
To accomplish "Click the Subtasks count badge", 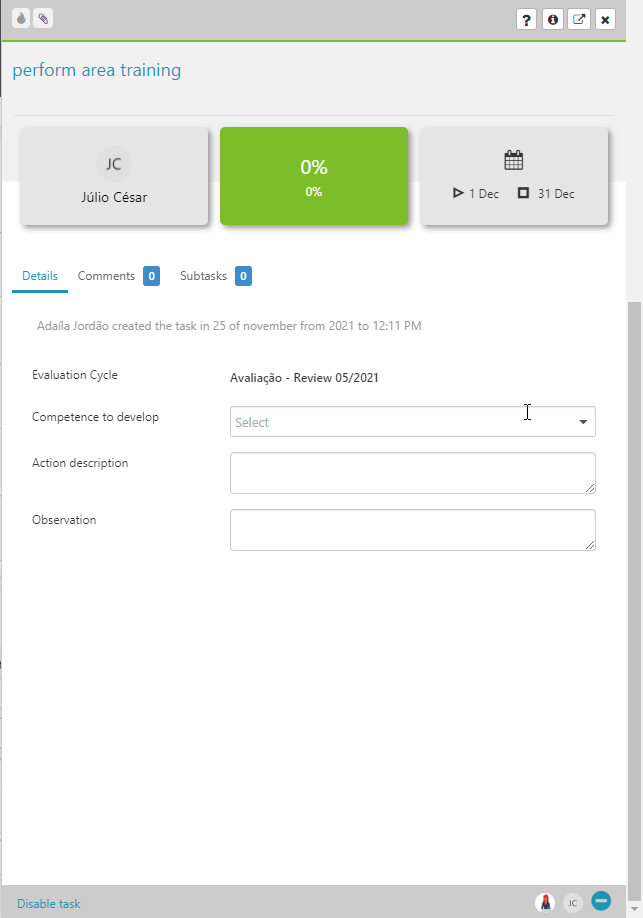I will tap(243, 276).
